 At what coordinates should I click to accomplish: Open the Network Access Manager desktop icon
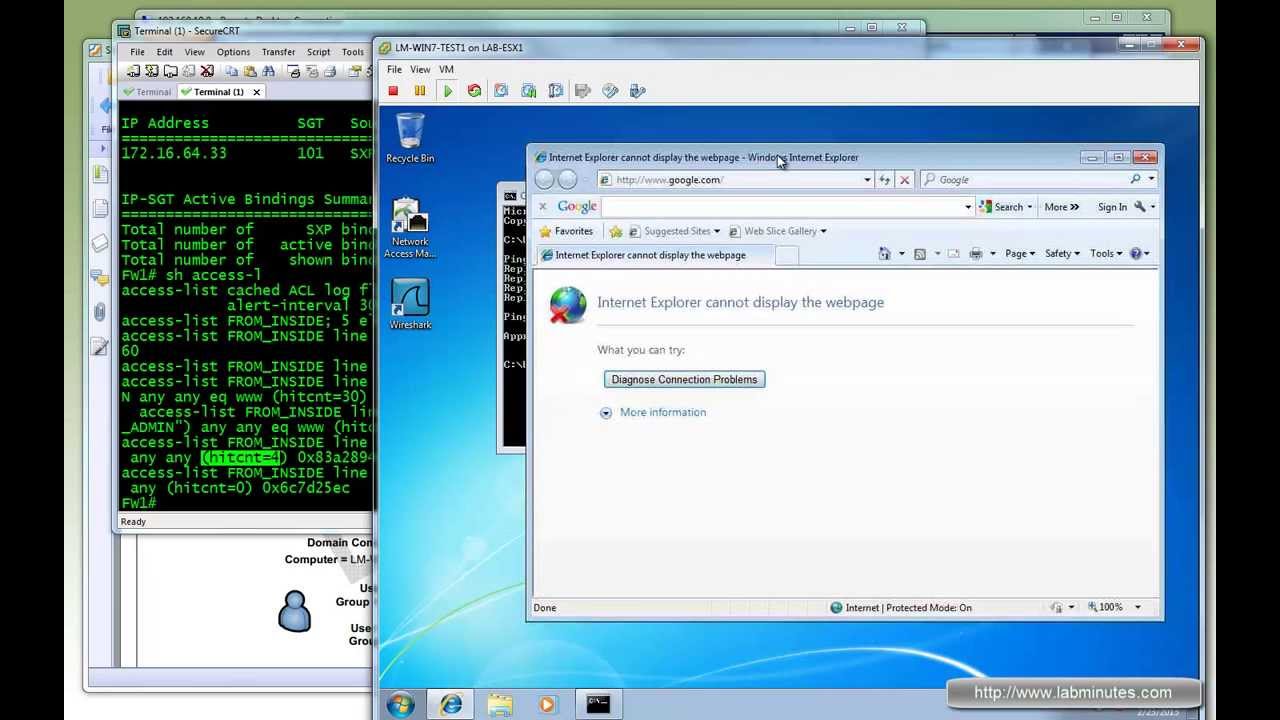pyautogui.click(x=410, y=228)
